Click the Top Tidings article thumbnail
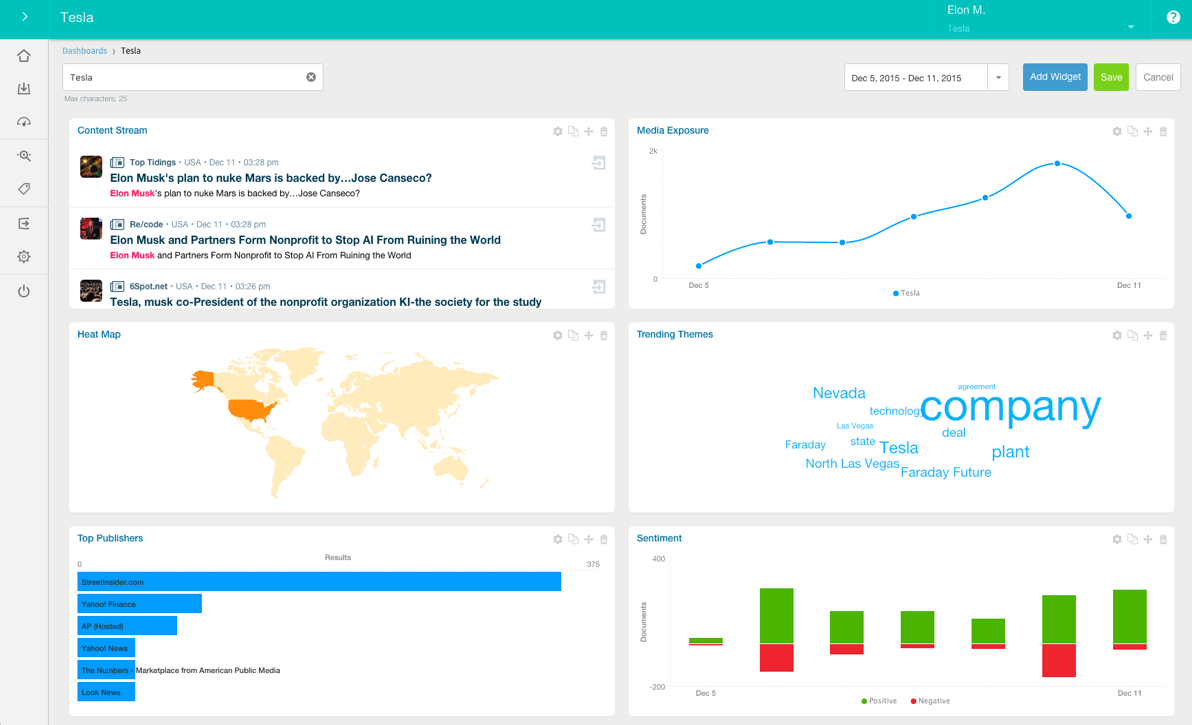The image size is (1192, 725). [91, 166]
